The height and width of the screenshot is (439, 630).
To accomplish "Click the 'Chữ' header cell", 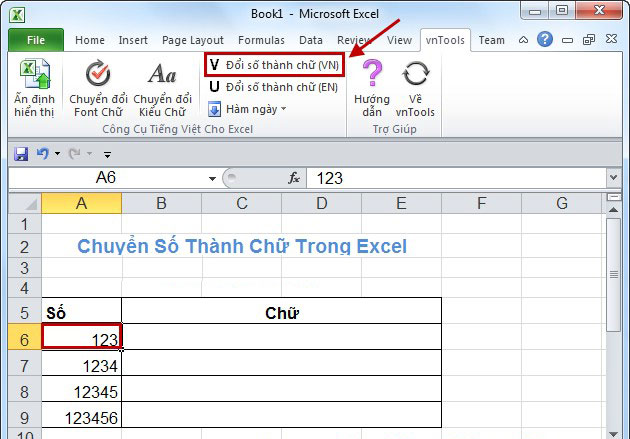I will (x=282, y=312).
